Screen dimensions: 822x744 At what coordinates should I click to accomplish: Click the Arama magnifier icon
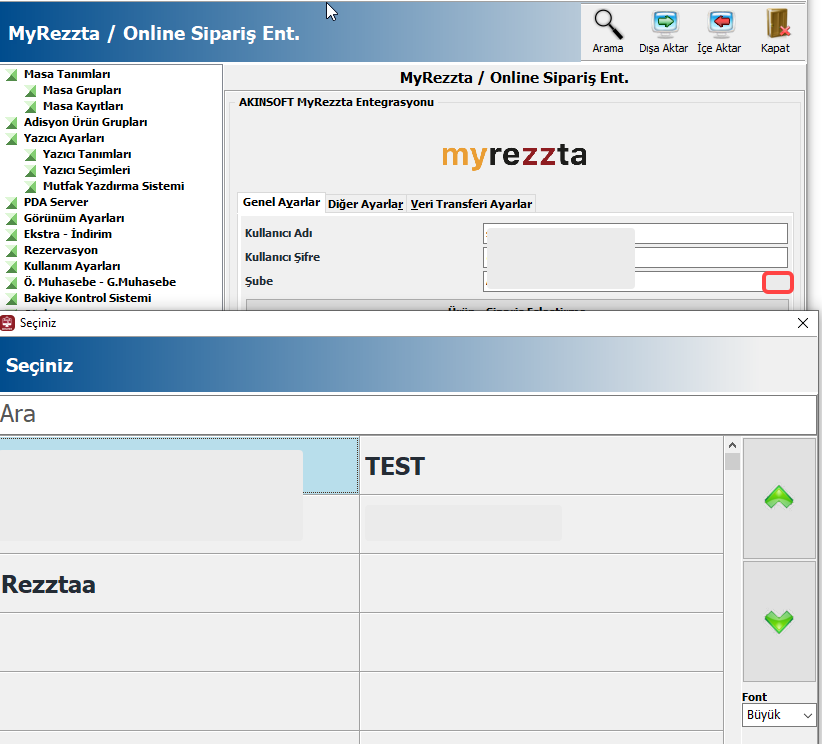click(608, 25)
